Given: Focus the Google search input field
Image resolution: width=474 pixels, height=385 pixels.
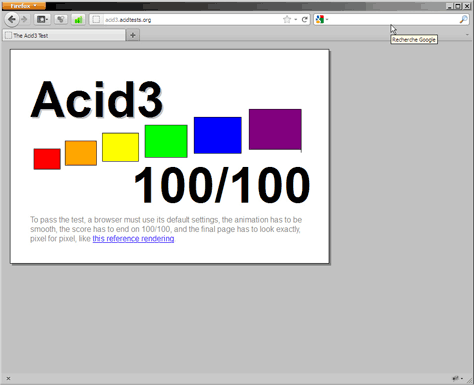Looking at the screenshot, I should (393, 20).
